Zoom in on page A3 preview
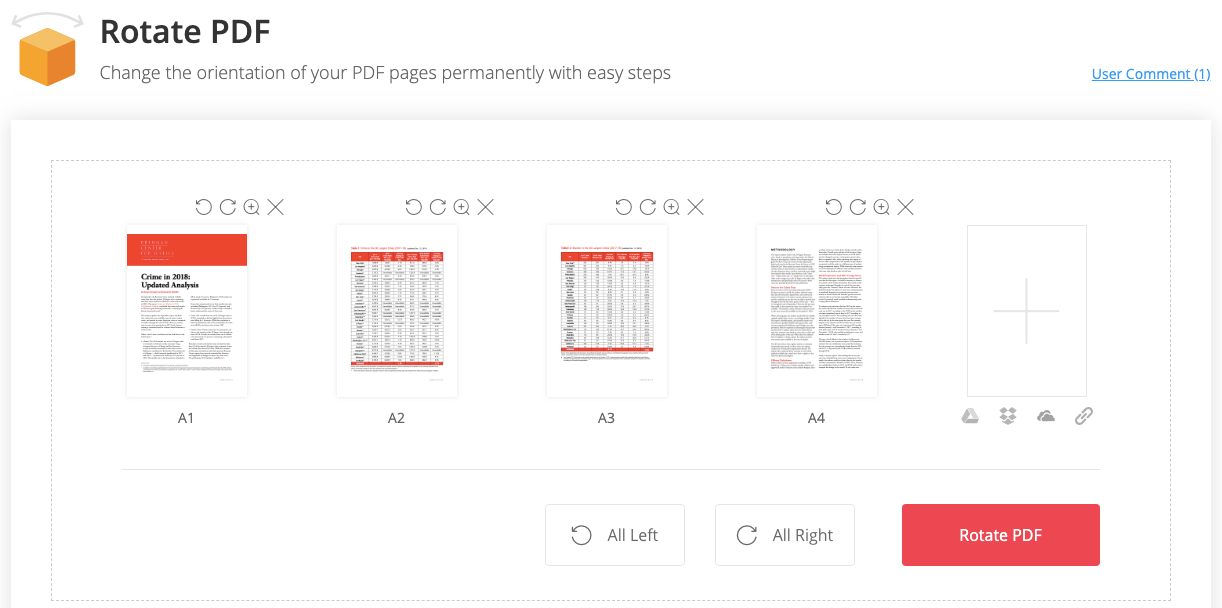 tap(672, 207)
